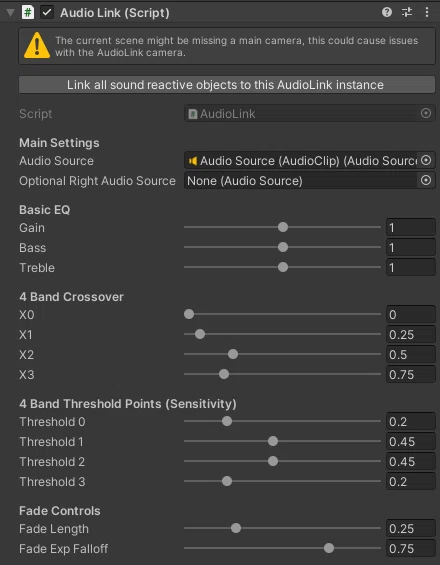Link all sound reactive objects to AudioLink
Viewport: 440px width, 565px height.
click(x=227, y=85)
